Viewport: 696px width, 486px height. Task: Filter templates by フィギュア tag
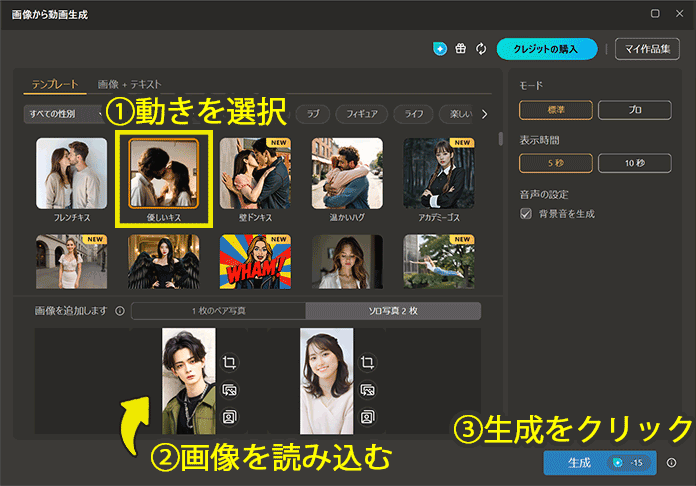(362, 114)
